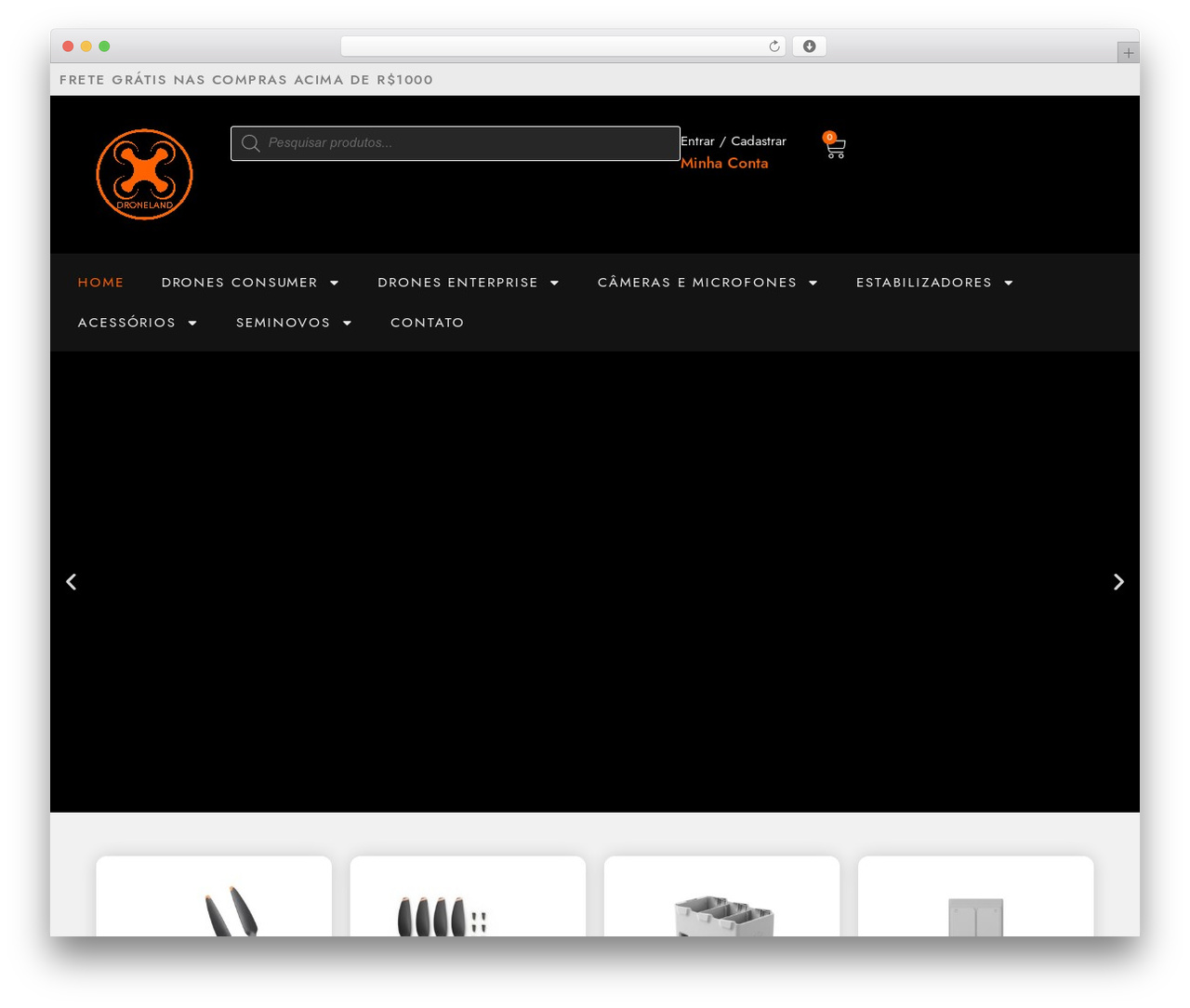The height and width of the screenshot is (1008, 1190).
Task: Go to previous slide arrow
Action: pyautogui.click(x=71, y=582)
